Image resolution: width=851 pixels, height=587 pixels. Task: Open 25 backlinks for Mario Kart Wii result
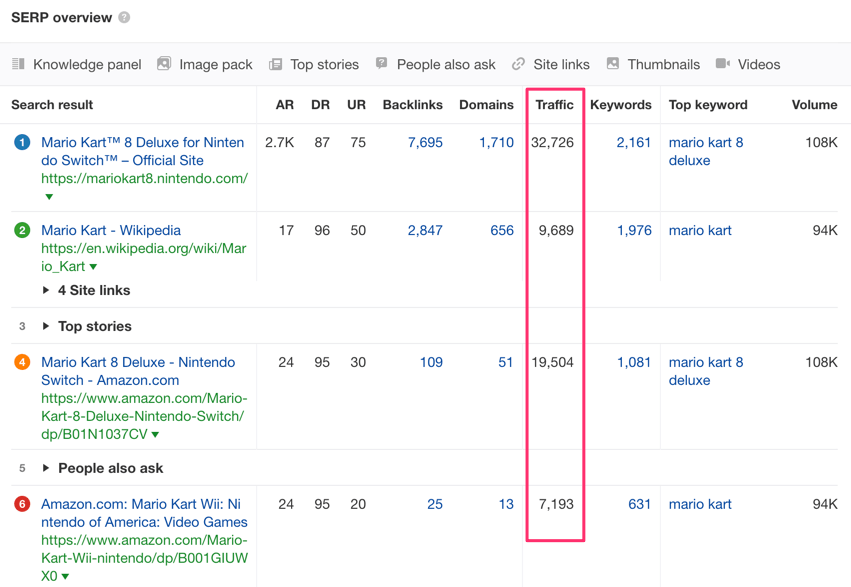pyautogui.click(x=435, y=505)
